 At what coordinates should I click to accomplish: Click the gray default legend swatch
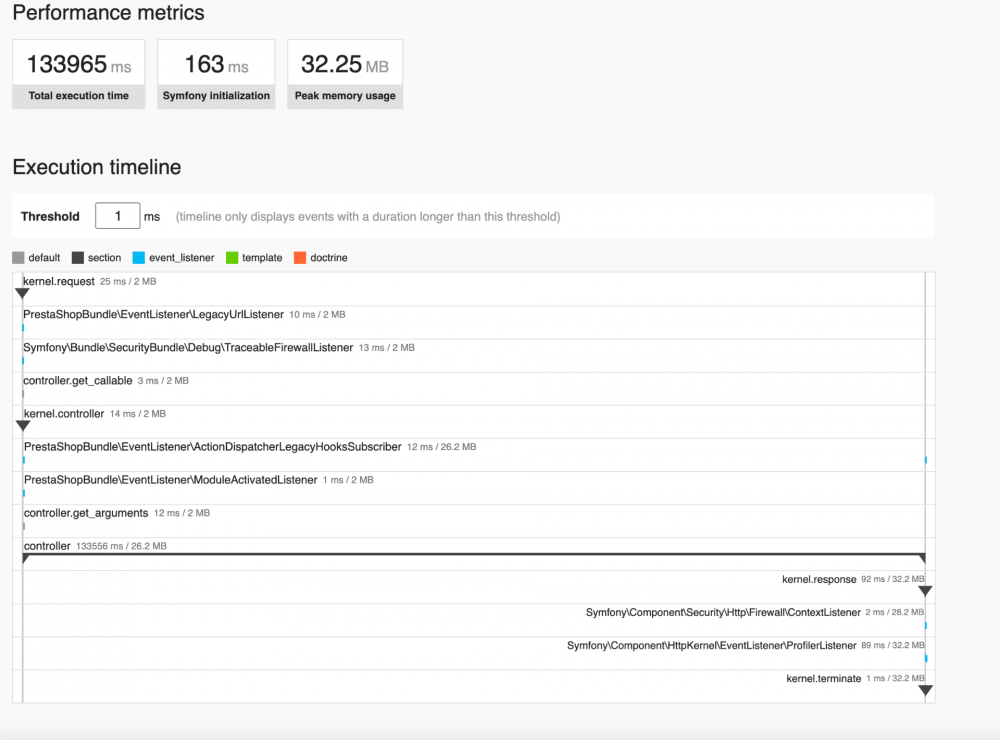pos(18,258)
